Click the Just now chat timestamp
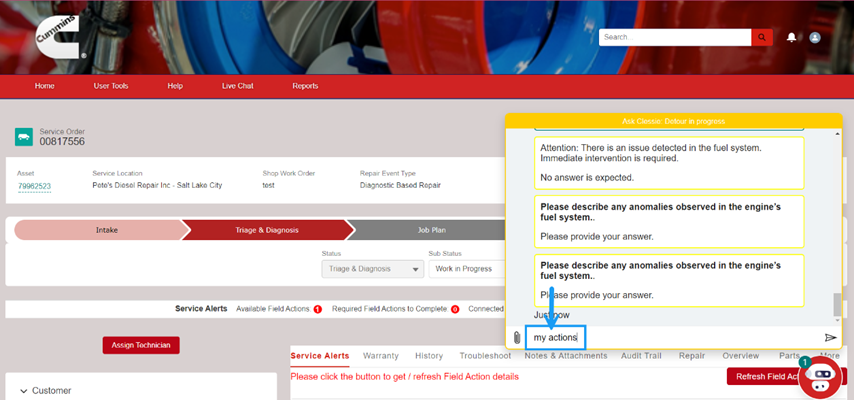The width and height of the screenshot is (854, 400). [x=552, y=315]
